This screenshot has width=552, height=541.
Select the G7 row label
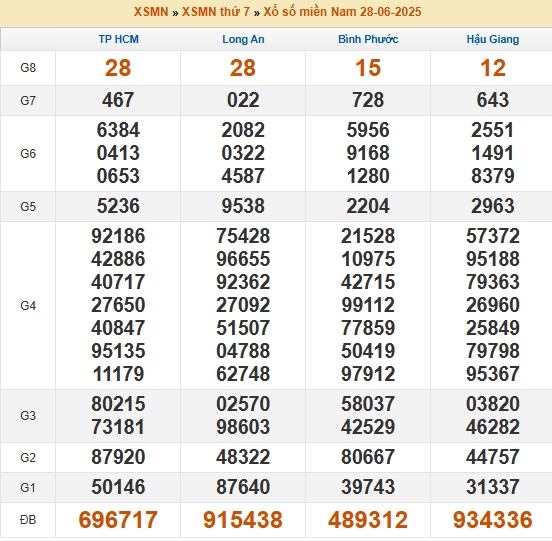pos(28,101)
